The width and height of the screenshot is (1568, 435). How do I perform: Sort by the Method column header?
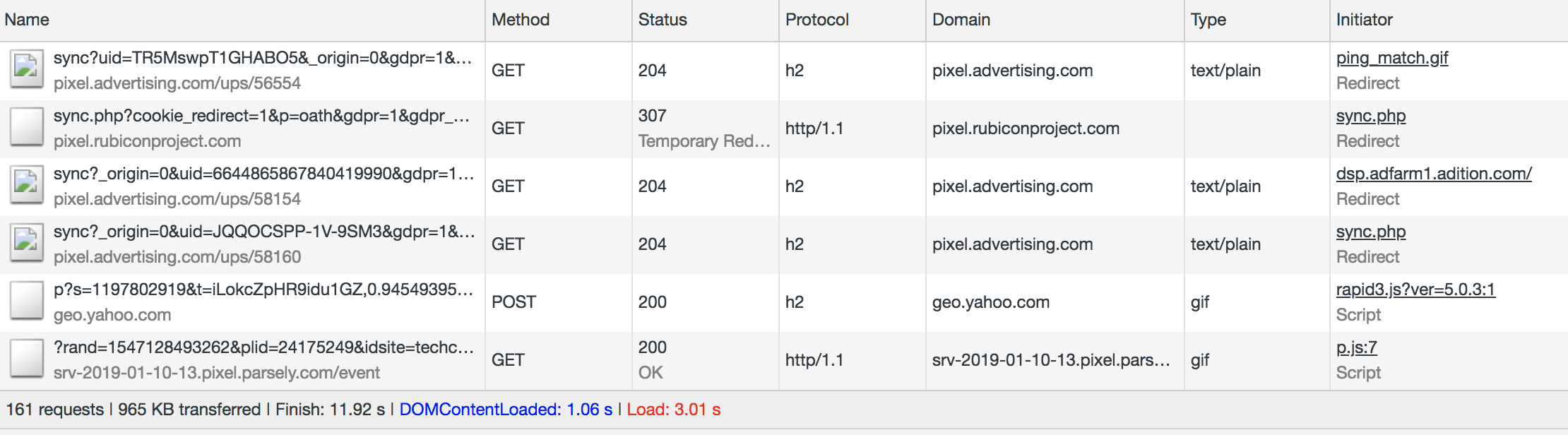[559, 20]
